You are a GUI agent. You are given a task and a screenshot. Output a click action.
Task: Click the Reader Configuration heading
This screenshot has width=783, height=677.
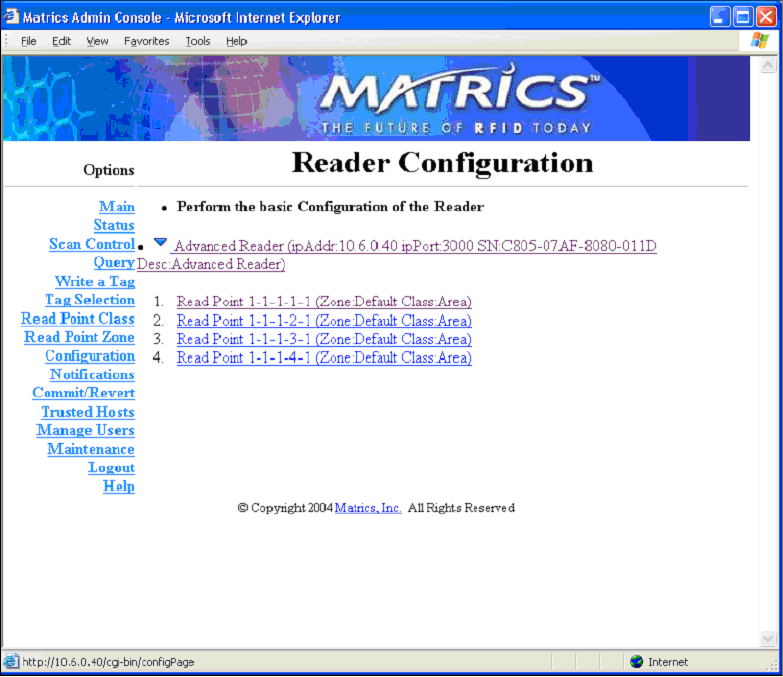click(442, 163)
